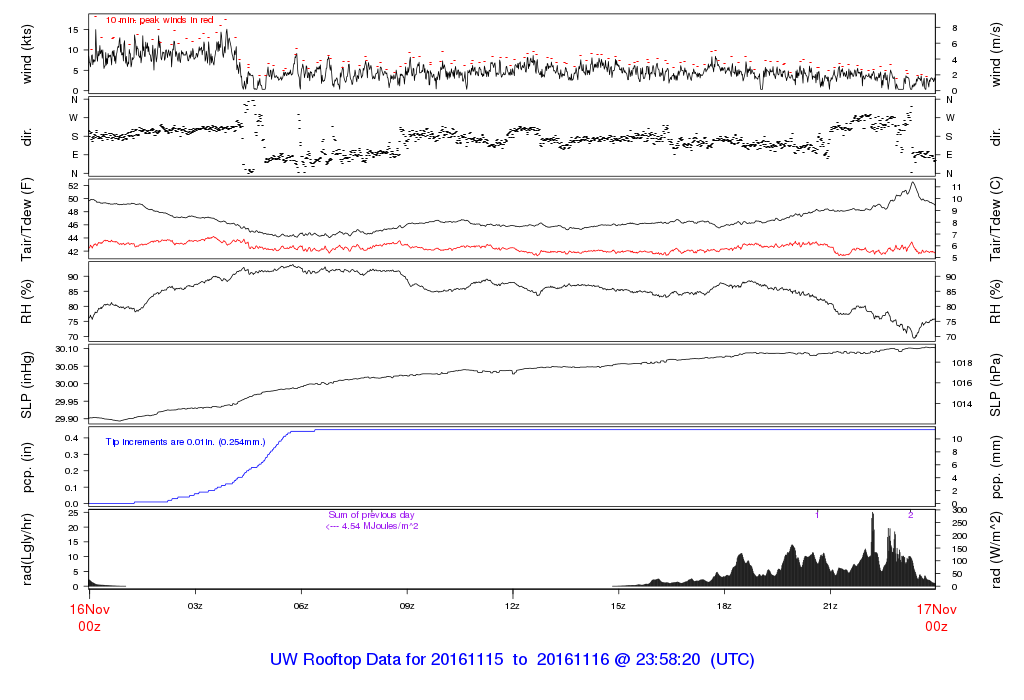Click the 16Nov 00z start date label

click(89, 615)
